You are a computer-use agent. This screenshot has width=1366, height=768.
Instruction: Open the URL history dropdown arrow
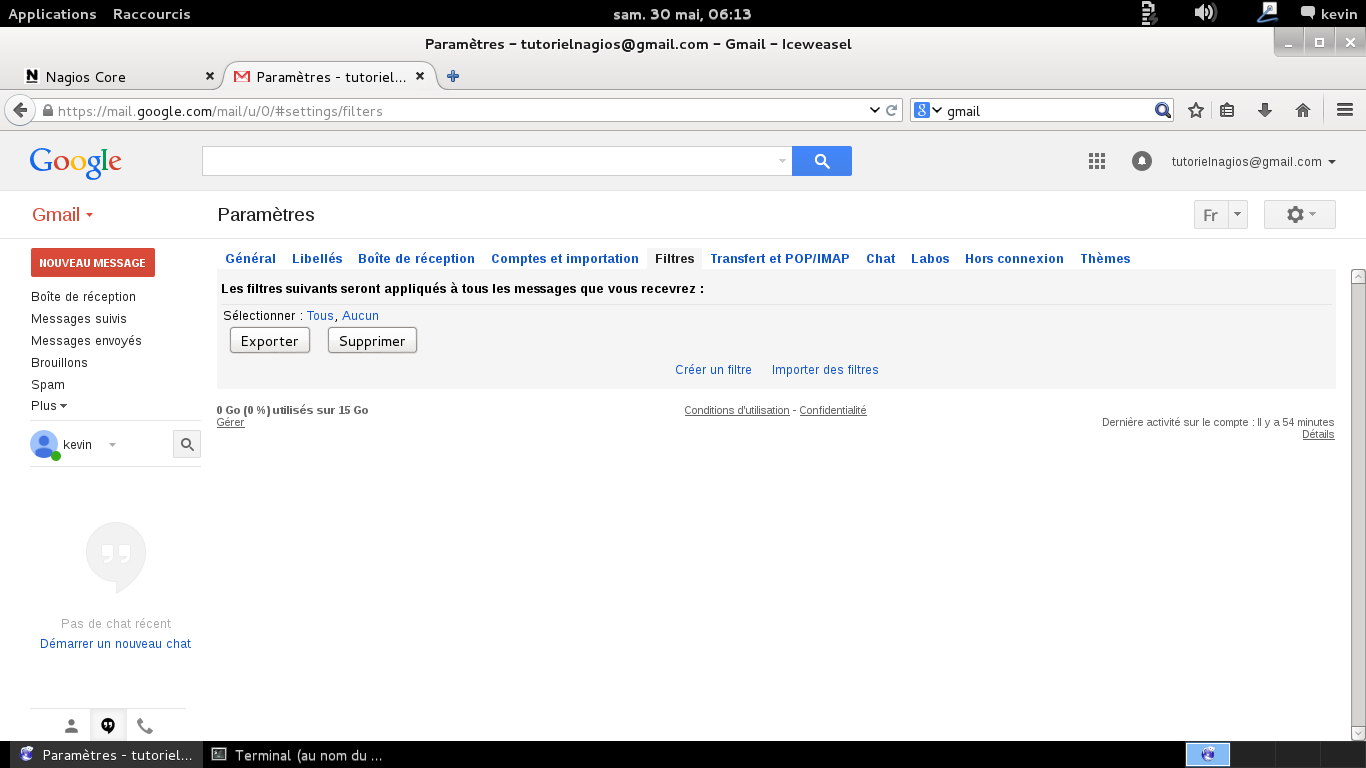click(x=875, y=110)
